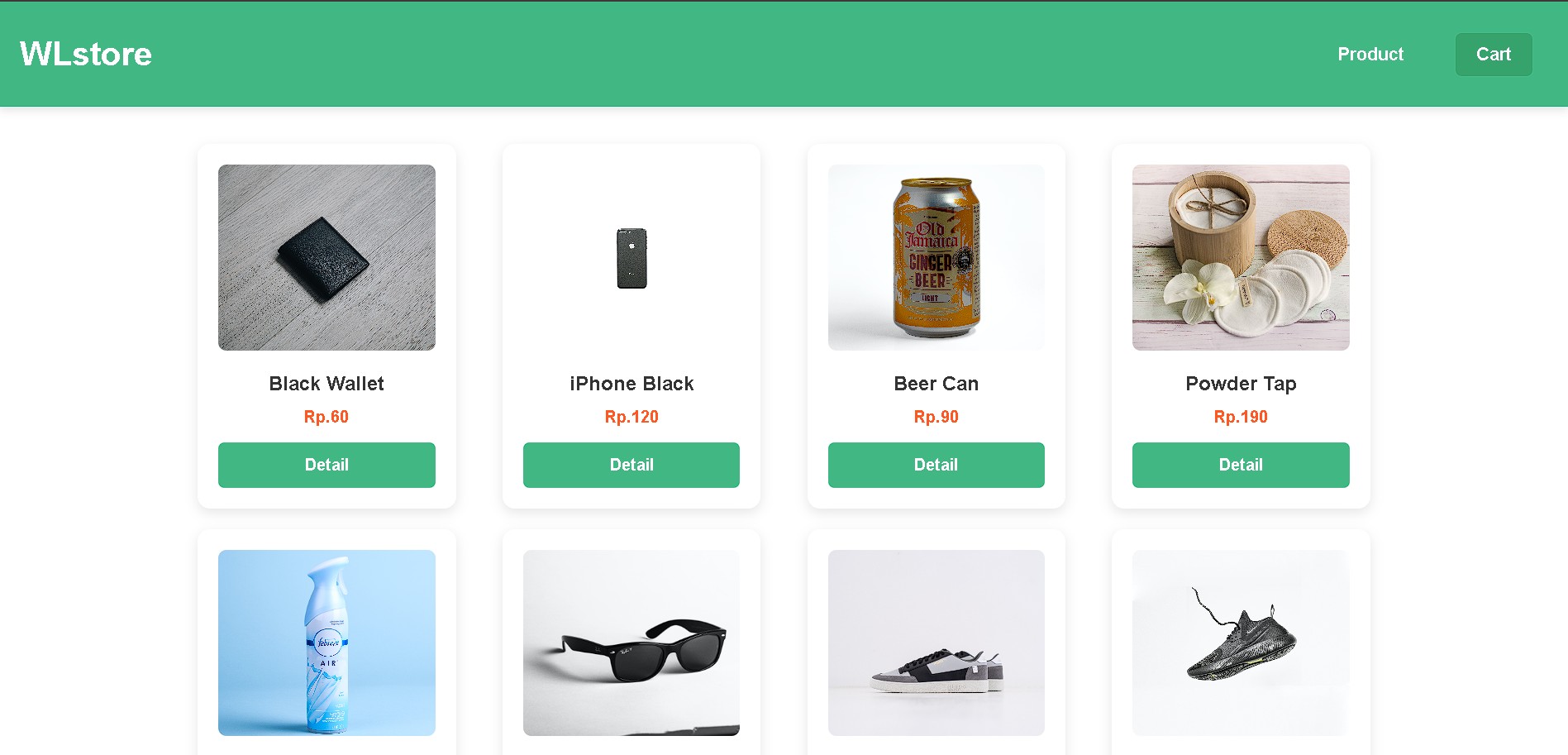1568x755 pixels.
Task: Click the Powder Tap product image
Action: (1240, 257)
